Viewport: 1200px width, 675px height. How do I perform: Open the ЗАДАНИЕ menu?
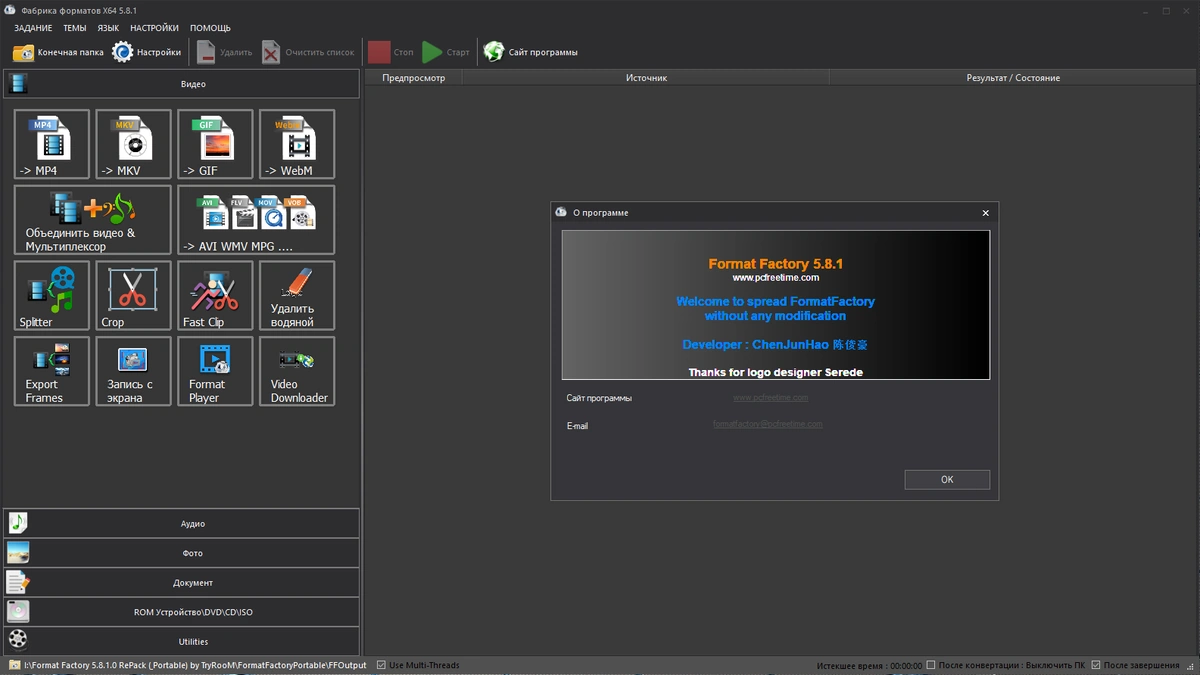[x=33, y=28]
